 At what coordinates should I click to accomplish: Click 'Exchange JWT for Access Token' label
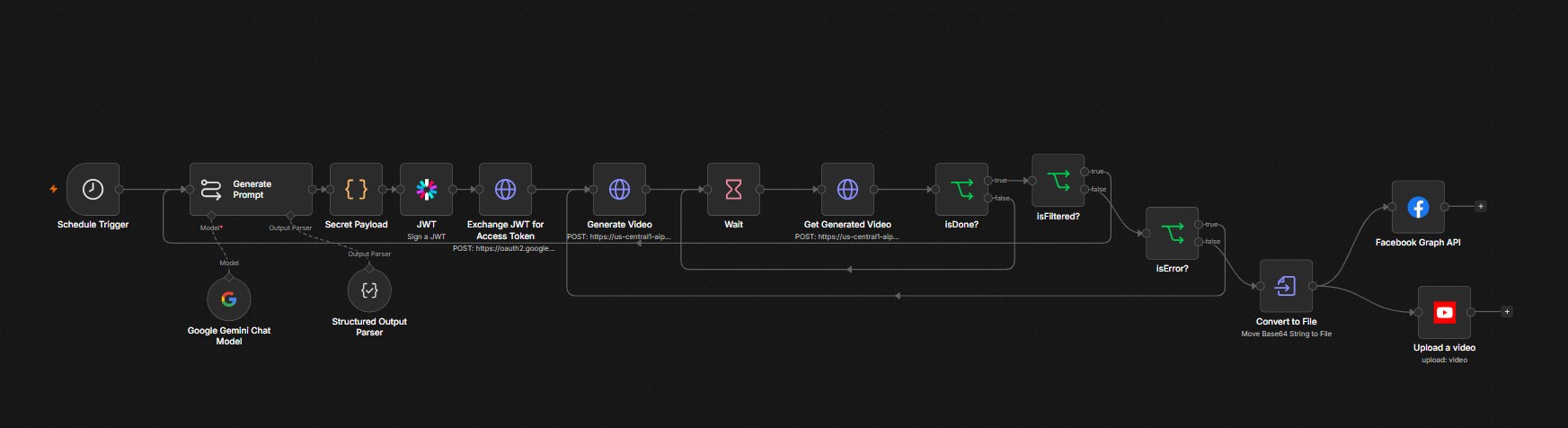[505, 230]
